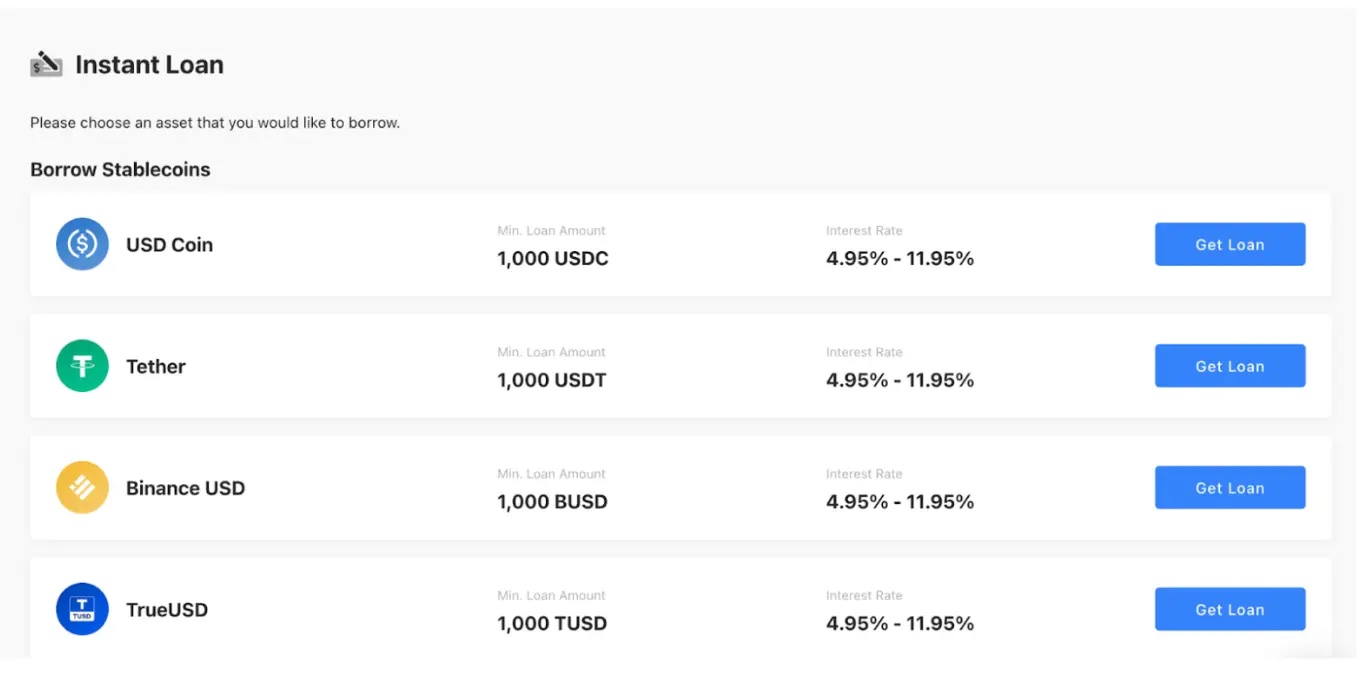Click the Borrow Stablecoins heading
1366x675 pixels.
pos(120,169)
